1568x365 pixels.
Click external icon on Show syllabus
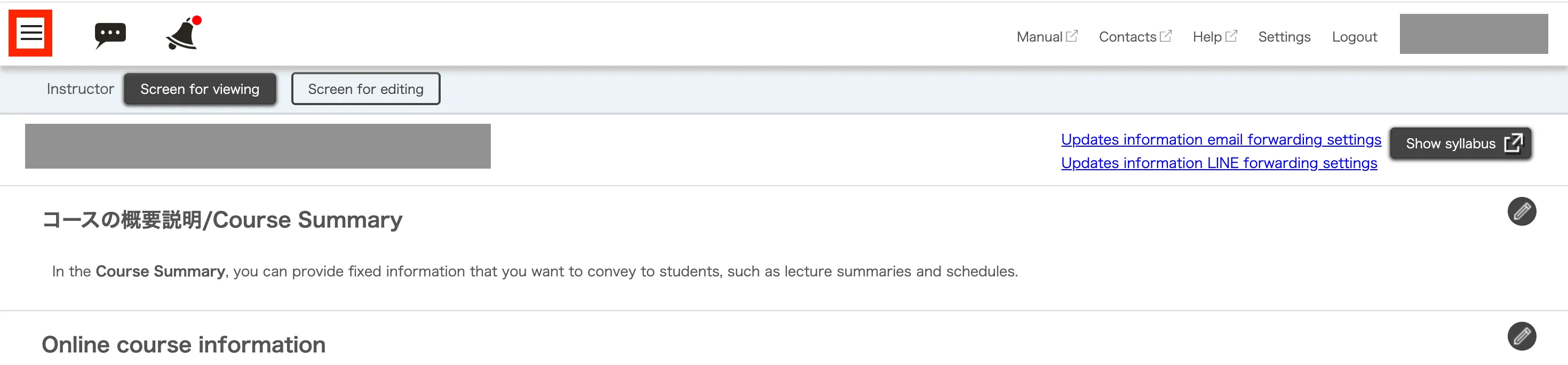point(1513,144)
